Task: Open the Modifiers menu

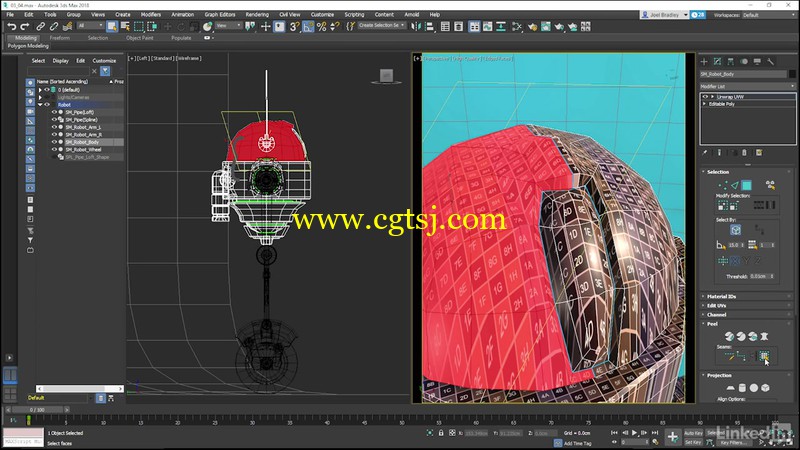Action: [x=151, y=14]
